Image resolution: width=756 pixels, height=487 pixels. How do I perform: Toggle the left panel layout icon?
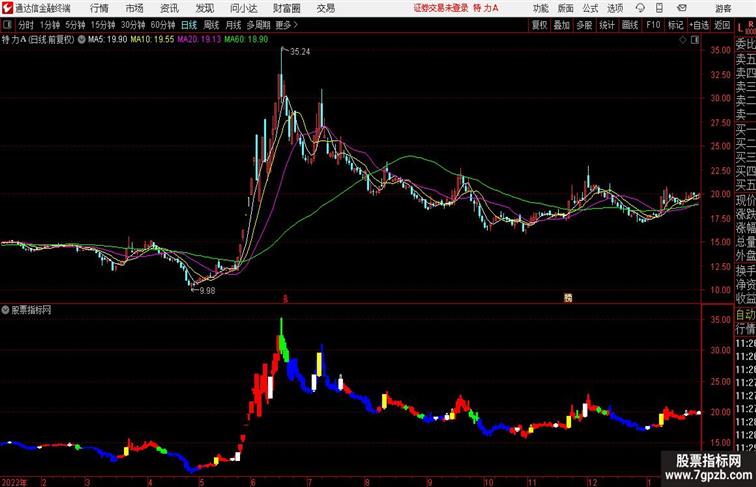pos(7,25)
